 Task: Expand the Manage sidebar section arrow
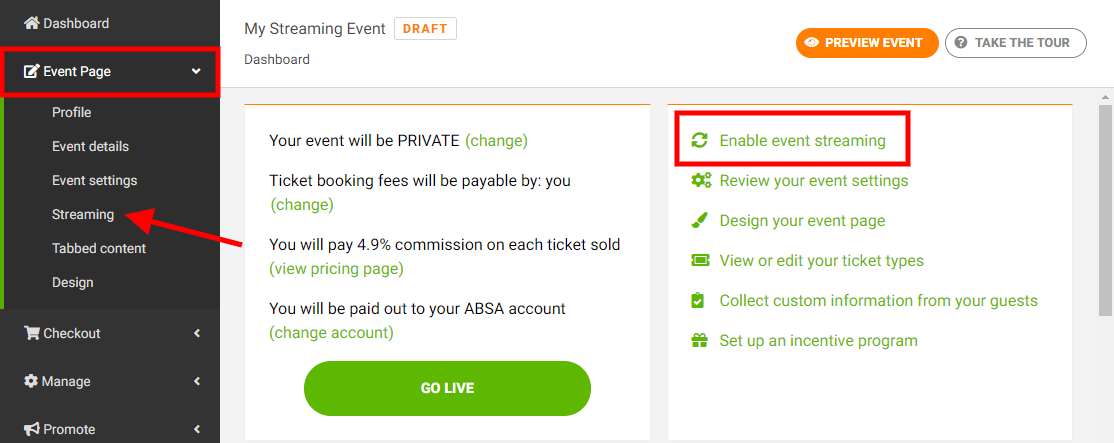click(197, 381)
